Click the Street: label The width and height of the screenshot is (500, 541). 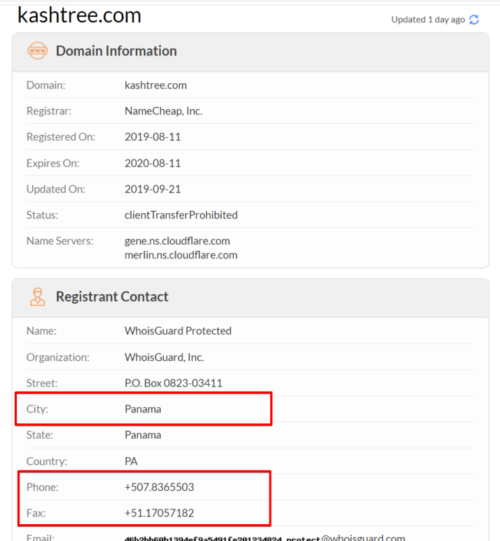(x=42, y=383)
